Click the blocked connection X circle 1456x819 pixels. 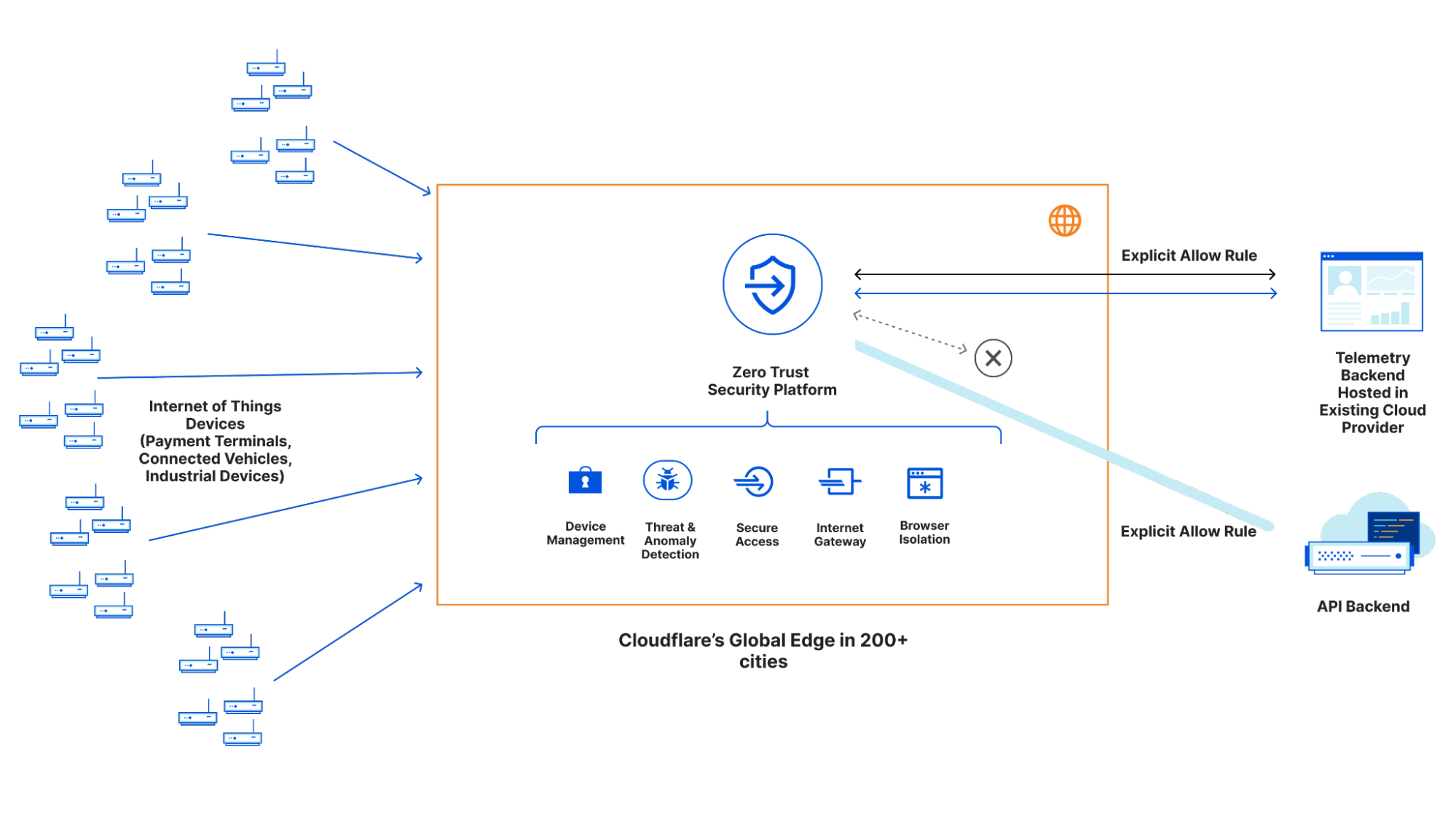(993, 358)
